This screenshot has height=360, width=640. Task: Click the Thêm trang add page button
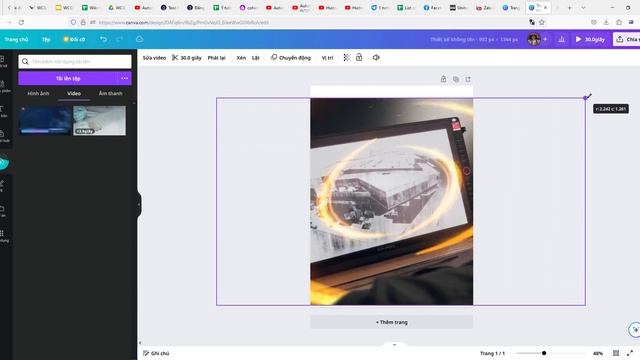[x=391, y=322]
